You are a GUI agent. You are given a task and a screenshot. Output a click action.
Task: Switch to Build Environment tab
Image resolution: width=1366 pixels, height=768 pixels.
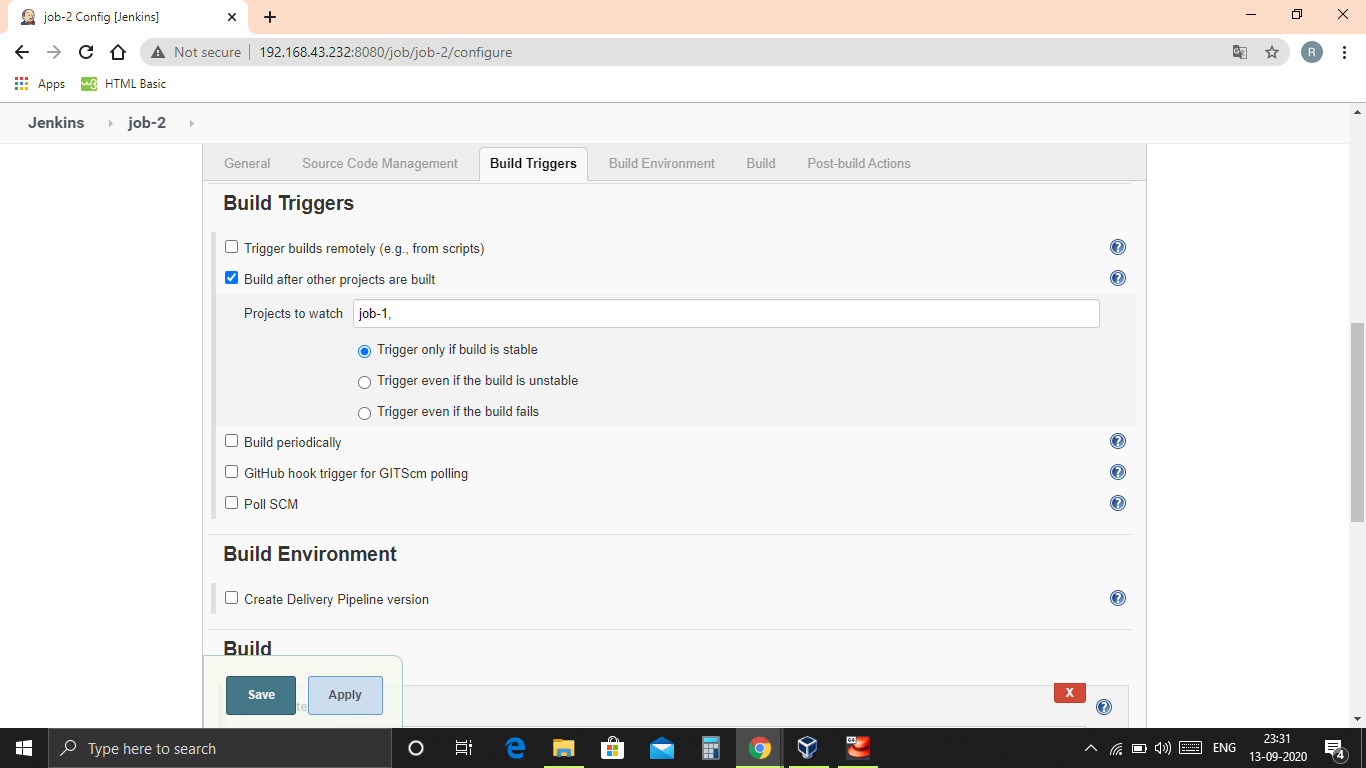662,163
